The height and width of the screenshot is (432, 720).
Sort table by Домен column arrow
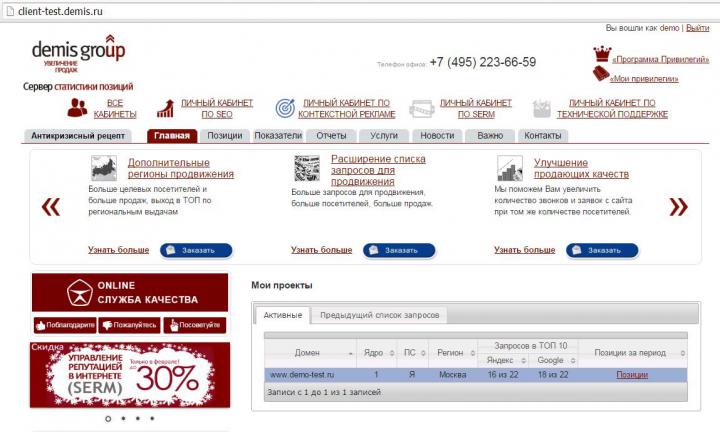click(350, 353)
